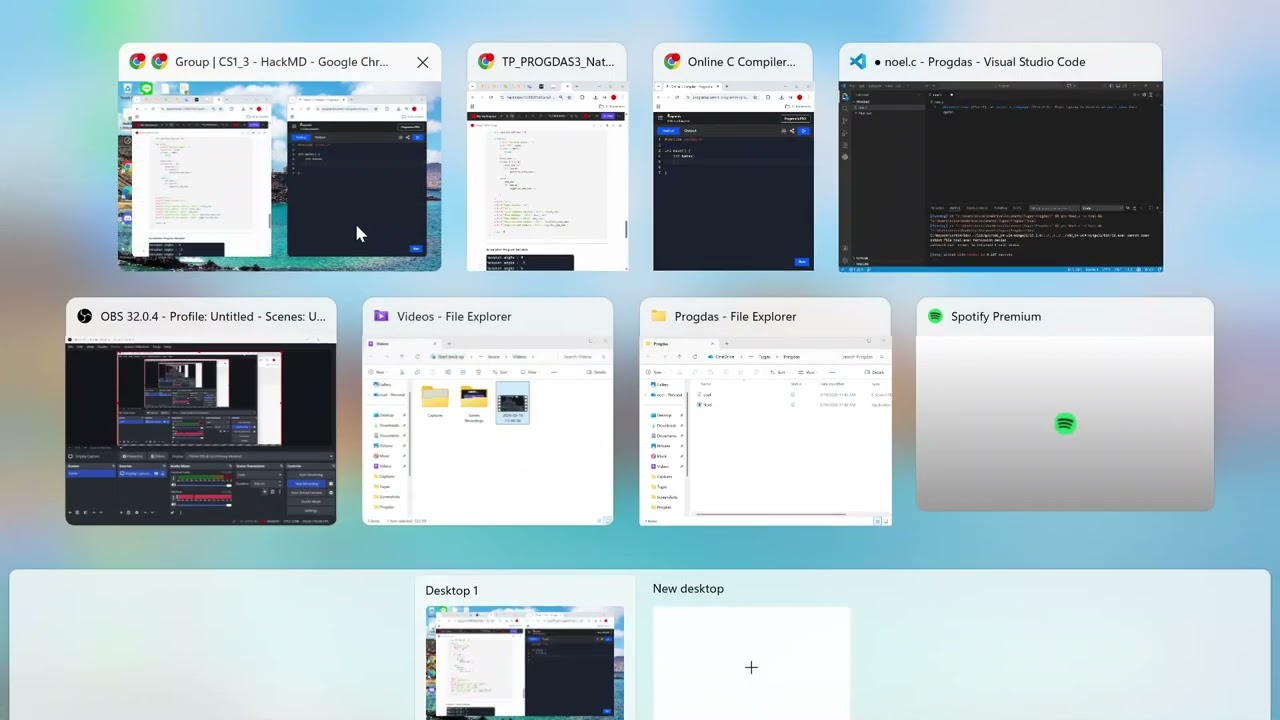The width and height of the screenshot is (1280, 720).
Task: Click the "Group | CS1_3 - HackMD" title text
Action: pos(281,62)
